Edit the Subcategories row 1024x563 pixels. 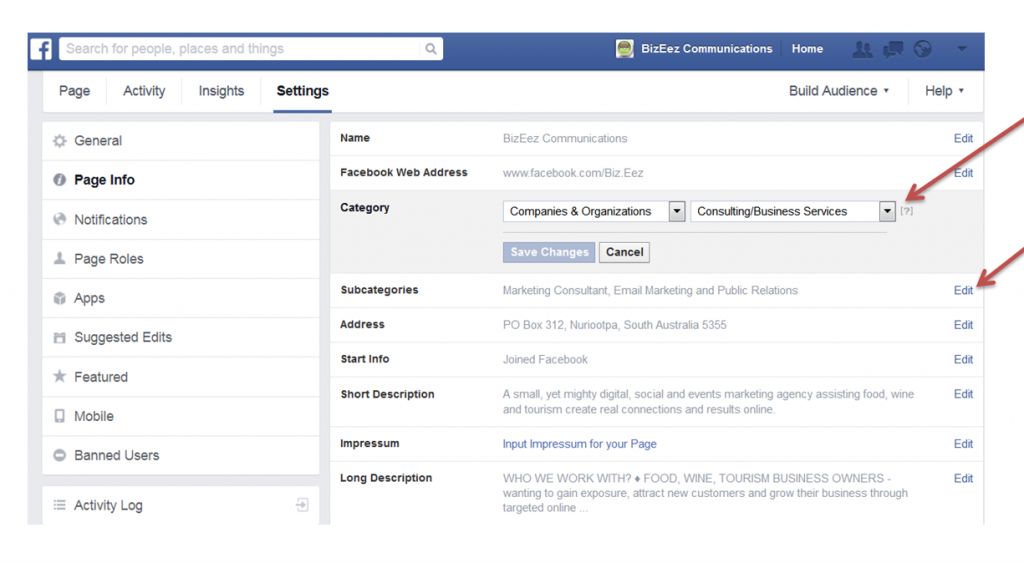click(x=963, y=291)
